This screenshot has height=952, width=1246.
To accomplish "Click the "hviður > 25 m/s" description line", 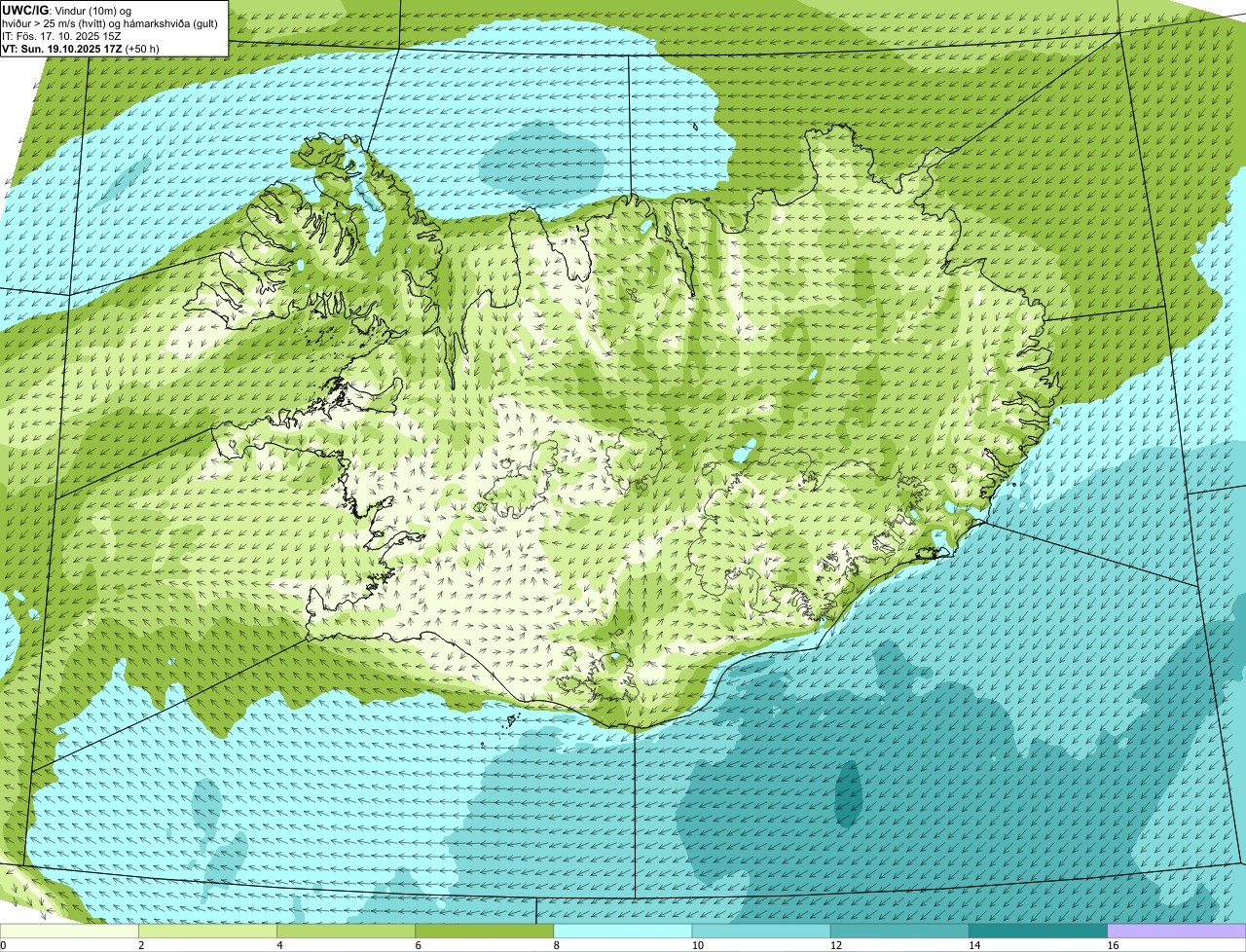I will click(110, 22).
